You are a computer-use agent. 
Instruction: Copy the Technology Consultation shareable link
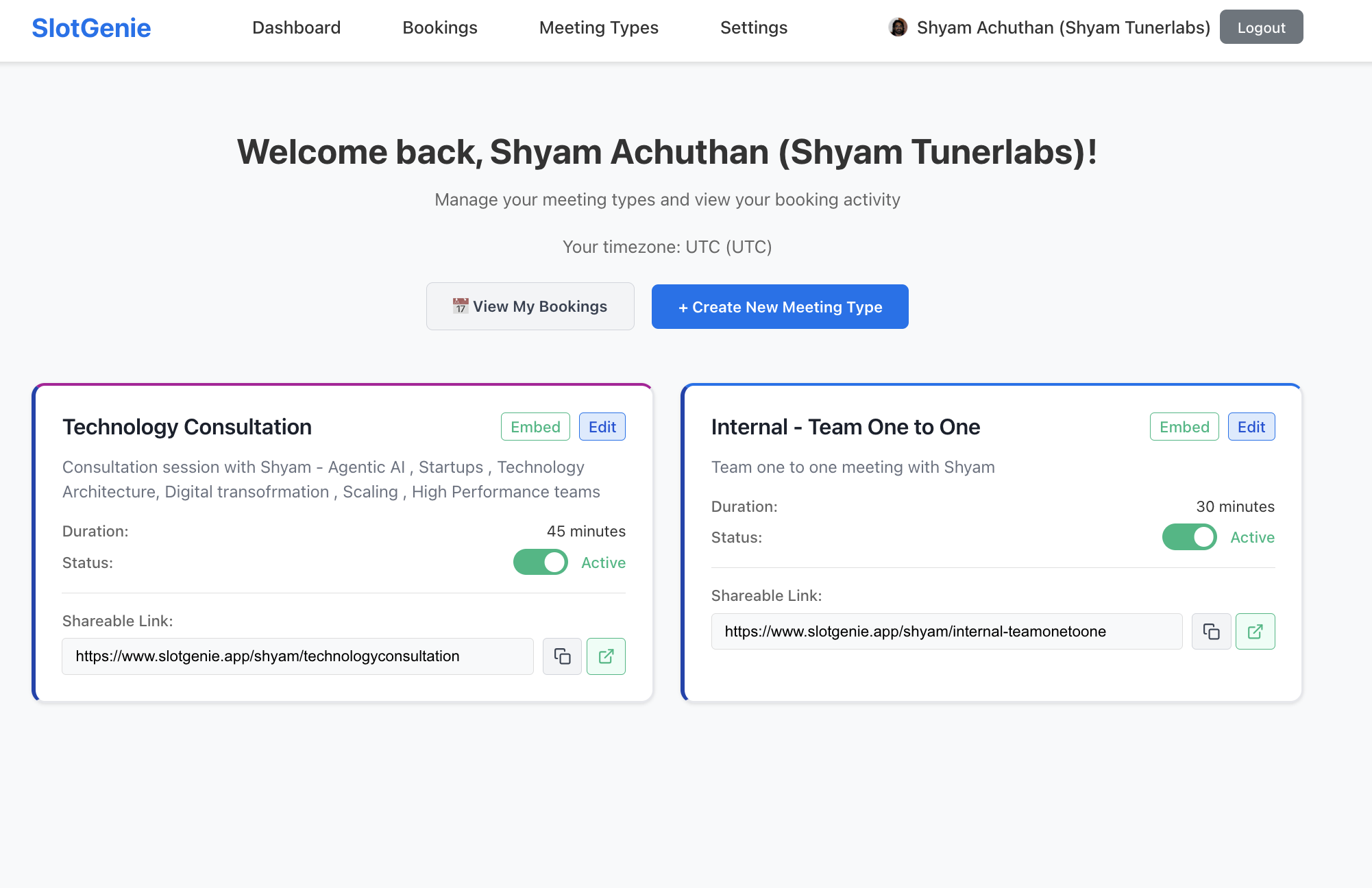[x=562, y=656]
